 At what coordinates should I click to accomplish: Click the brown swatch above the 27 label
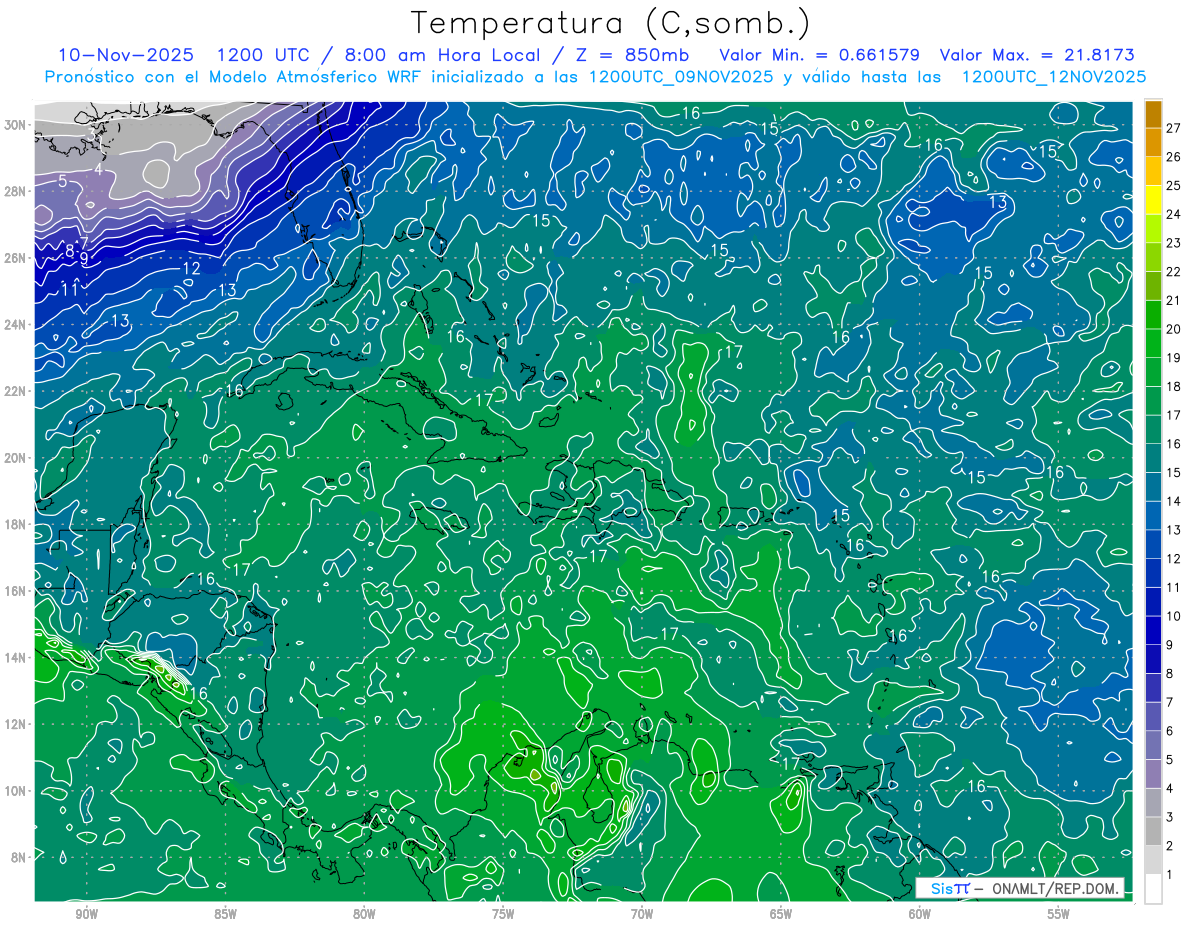point(1153,113)
